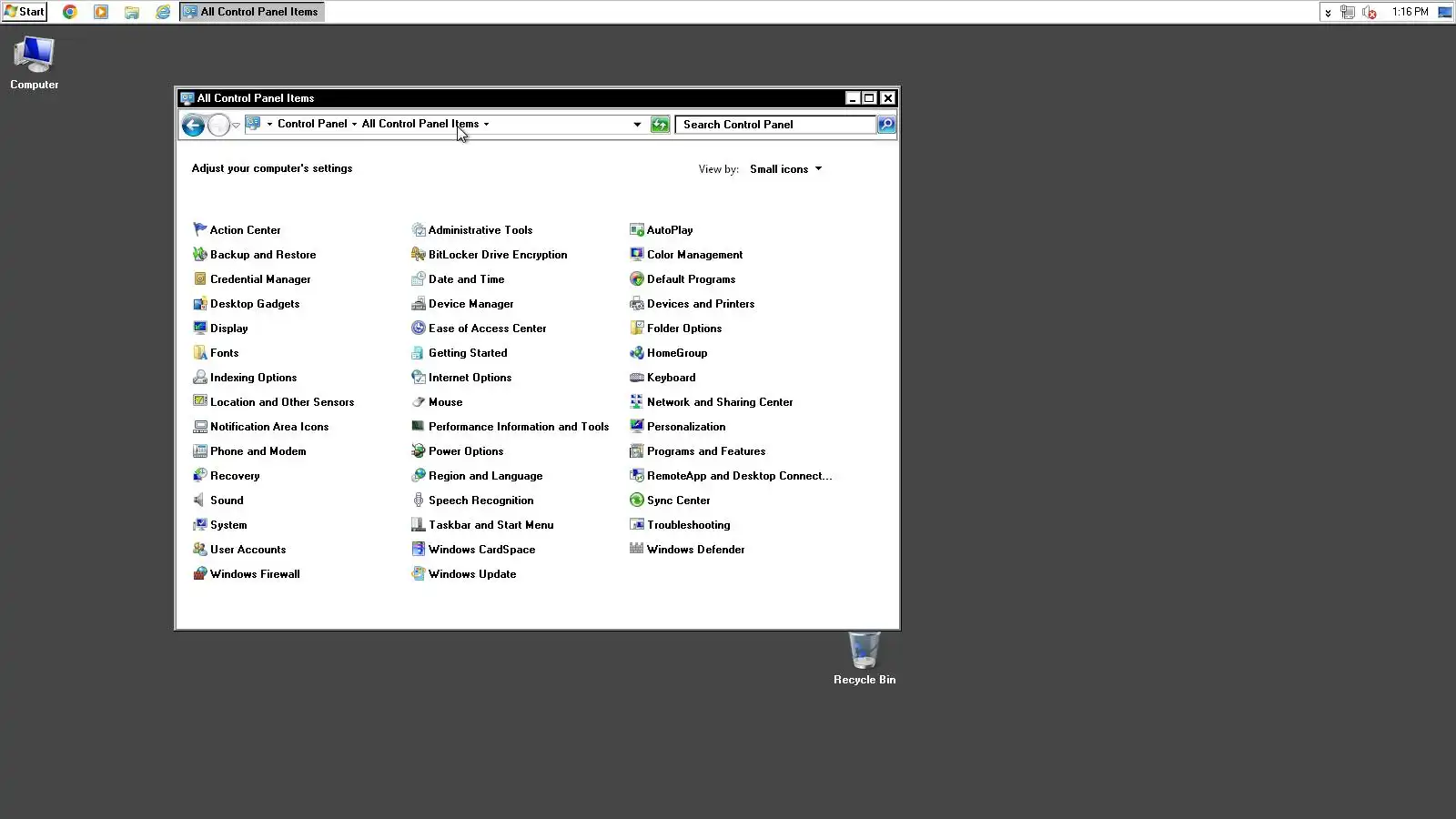Open Taskbar and Start Menu link
This screenshot has height=819, width=1456.
point(490,524)
